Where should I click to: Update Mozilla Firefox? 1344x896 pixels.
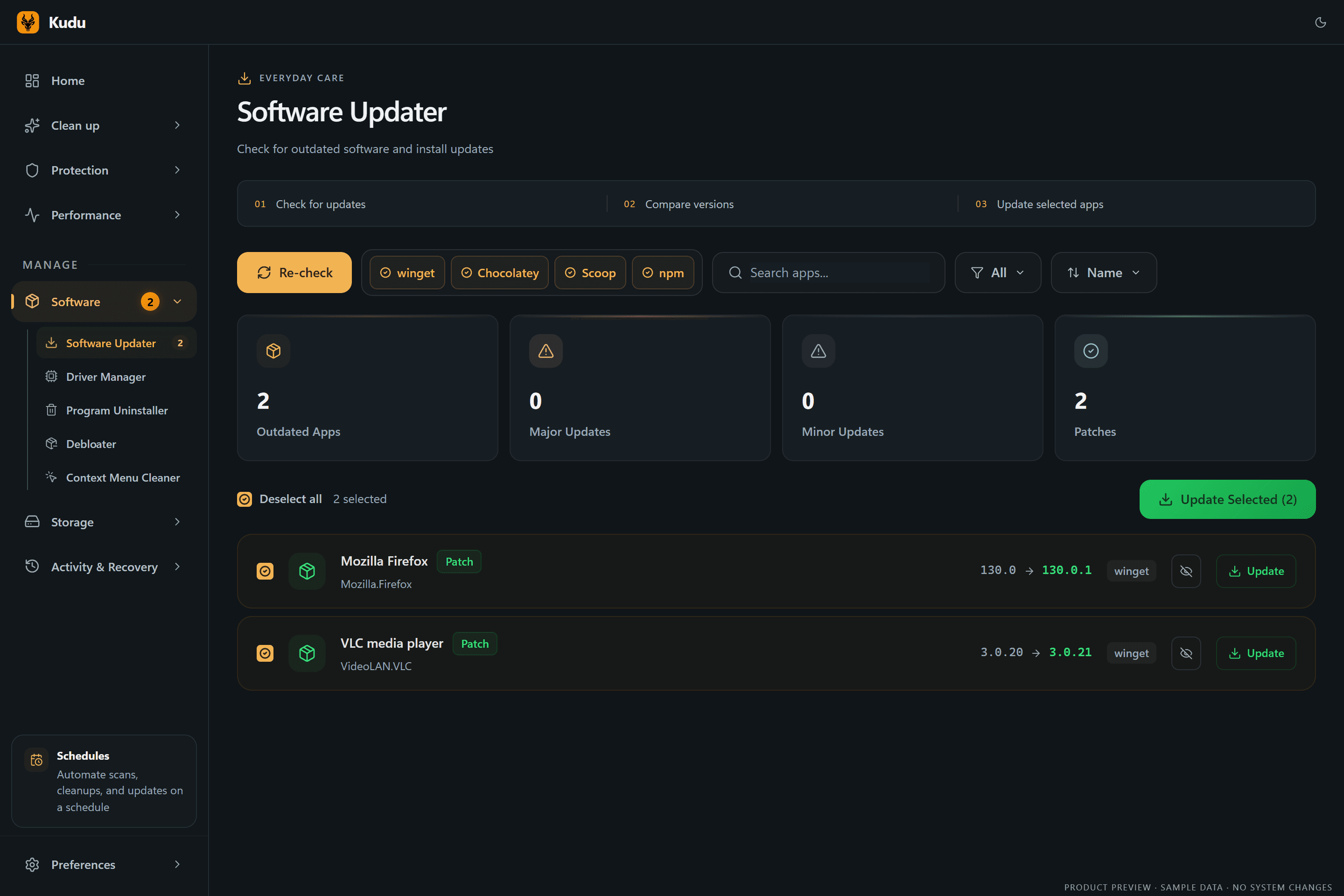(x=1256, y=571)
